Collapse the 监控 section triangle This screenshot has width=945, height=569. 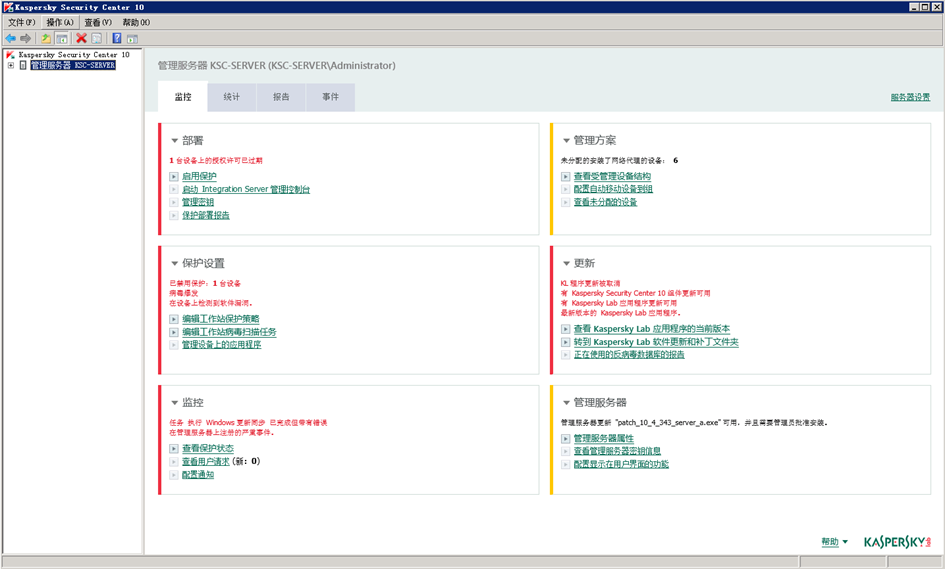click(174, 403)
